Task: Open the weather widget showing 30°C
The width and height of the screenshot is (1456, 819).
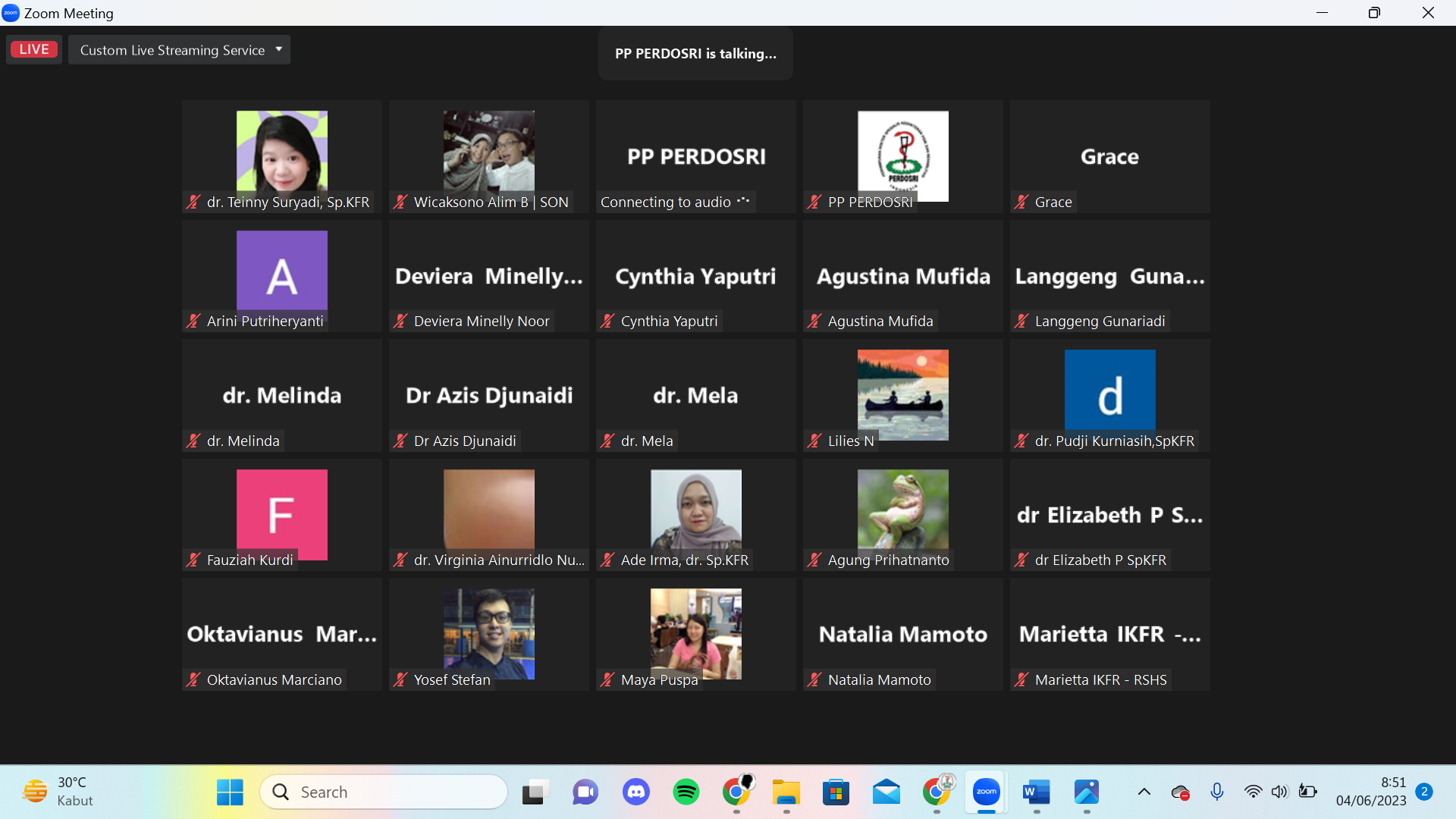Action: [59, 792]
